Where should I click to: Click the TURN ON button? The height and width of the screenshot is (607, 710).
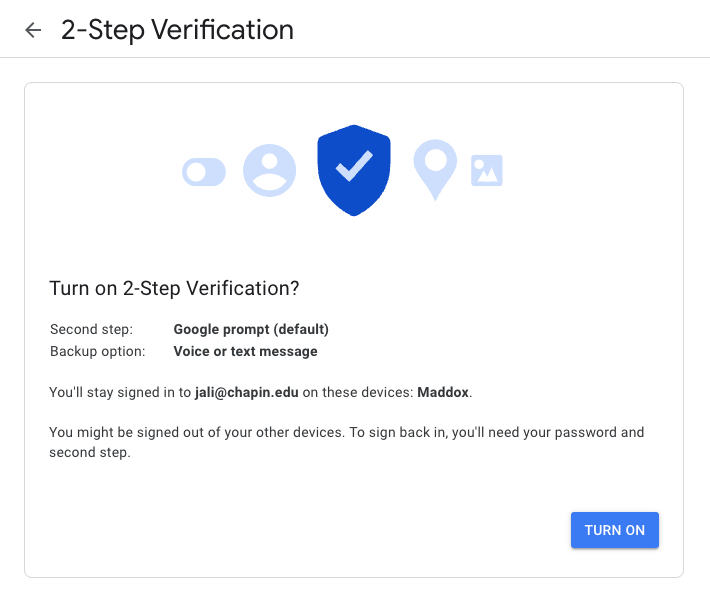pyautogui.click(x=614, y=530)
